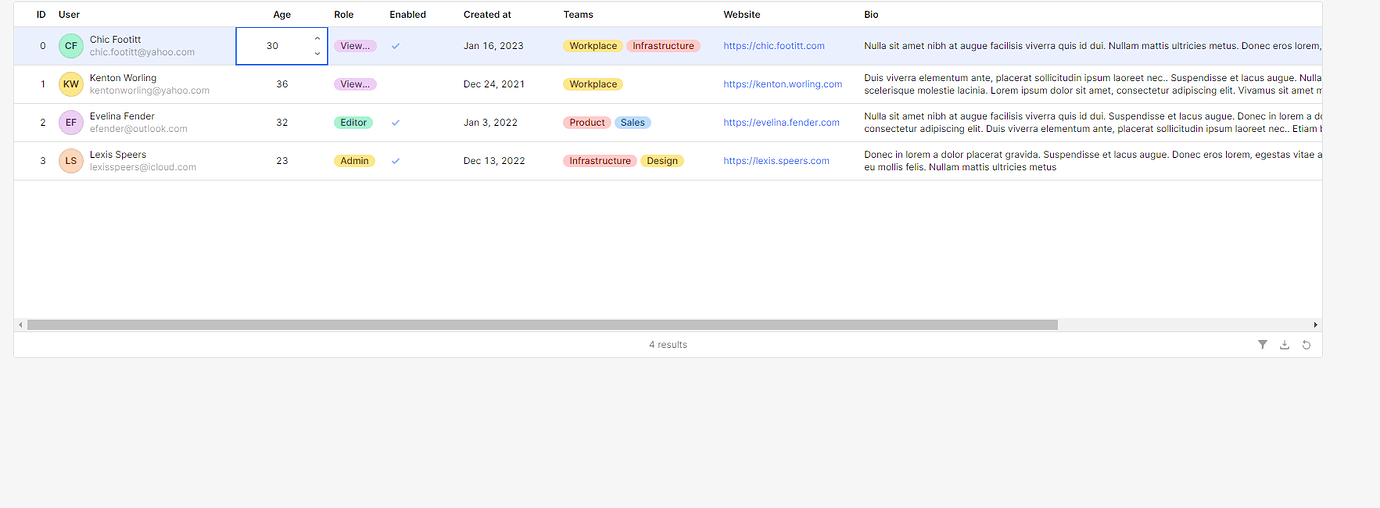Click the date Dec 24, 2021
Image resolution: width=1380 pixels, height=508 pixels.
click(x=494, y=84)
